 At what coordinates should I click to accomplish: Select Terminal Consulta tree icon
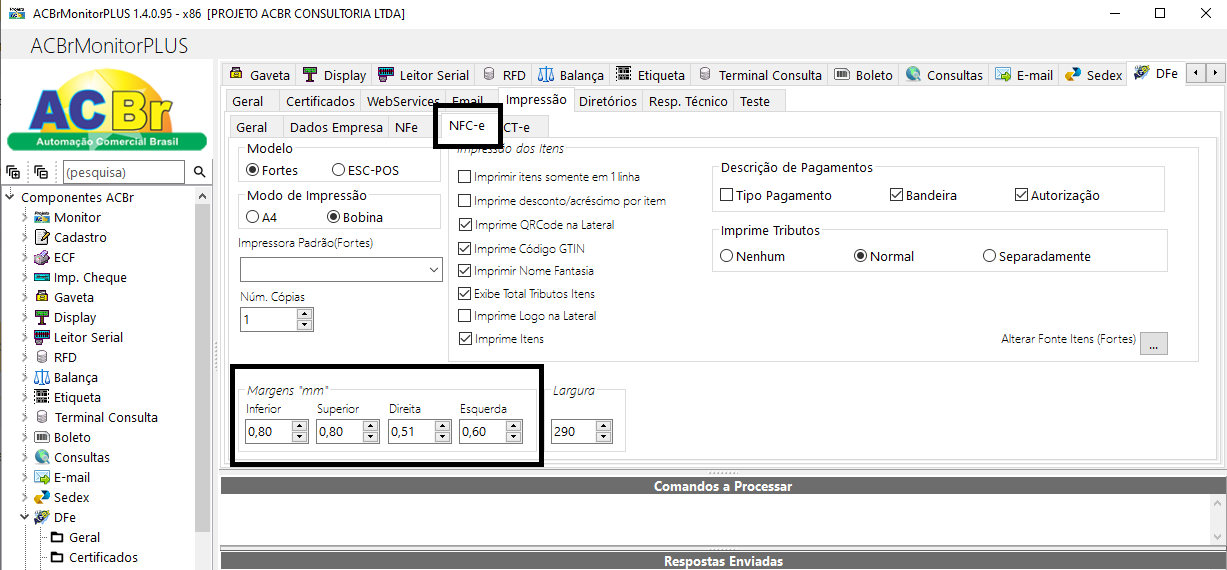(42, 417)
